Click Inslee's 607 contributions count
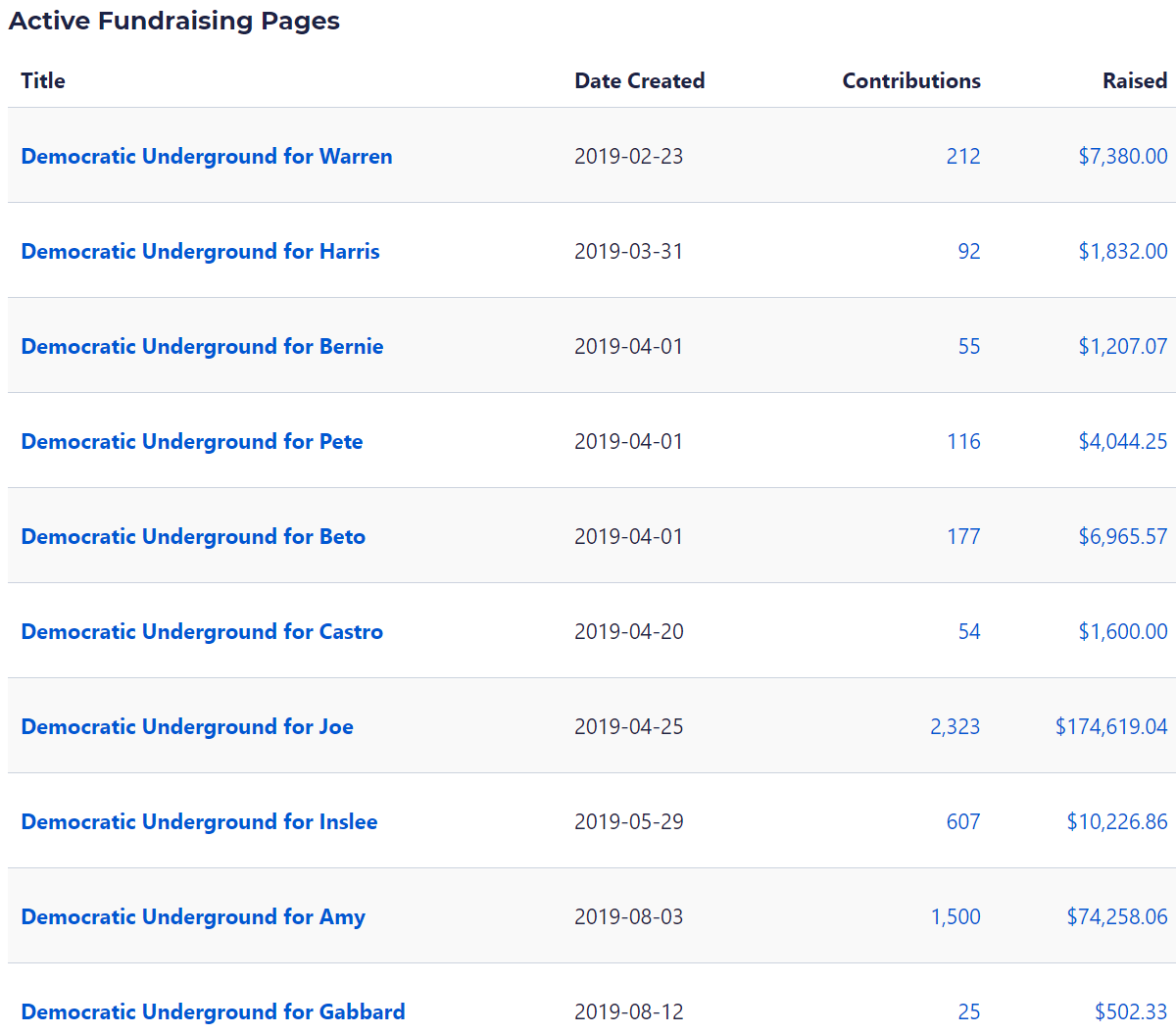 (962, 822)
